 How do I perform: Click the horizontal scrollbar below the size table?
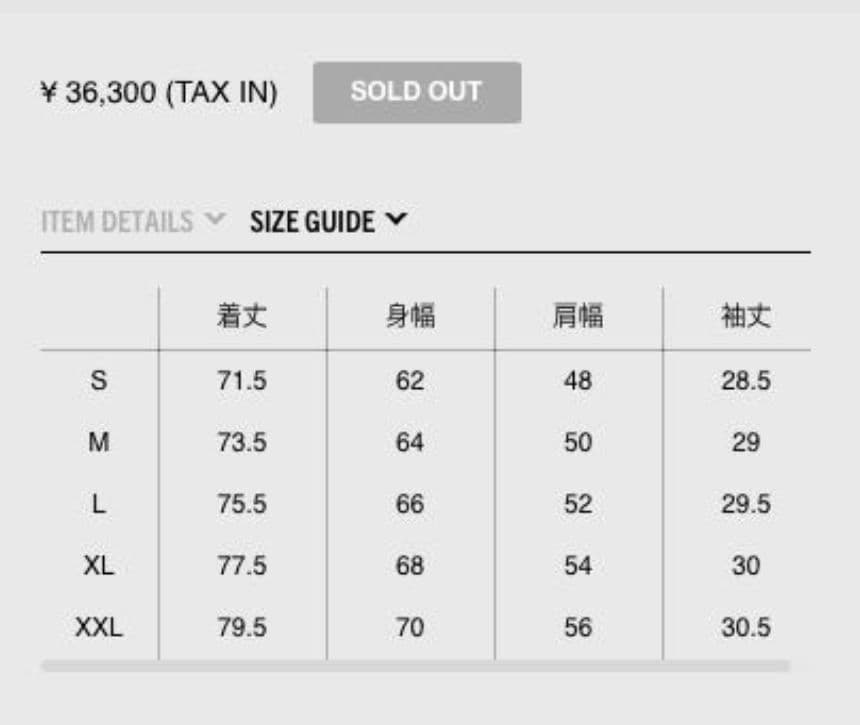click(x=415, y=665)
